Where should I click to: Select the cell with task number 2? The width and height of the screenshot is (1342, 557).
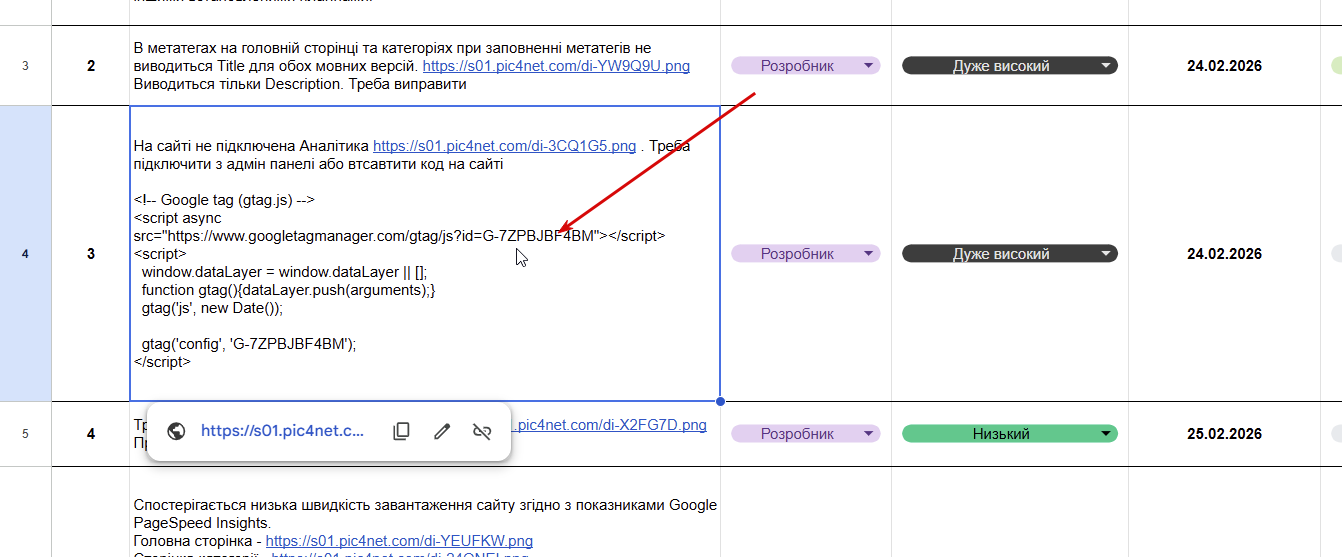(91, 66)
